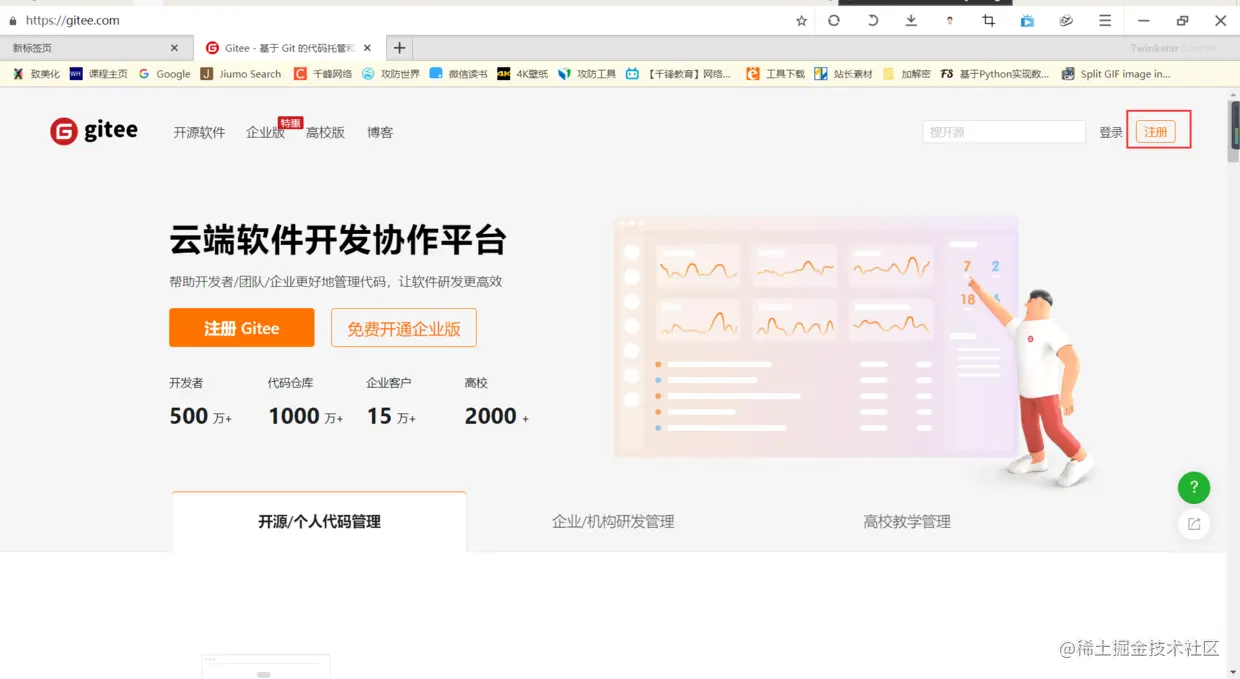The height and width of the screenshot is (679, 1240).
Task: Open the browser hamburger menu
Action: 1105,21
